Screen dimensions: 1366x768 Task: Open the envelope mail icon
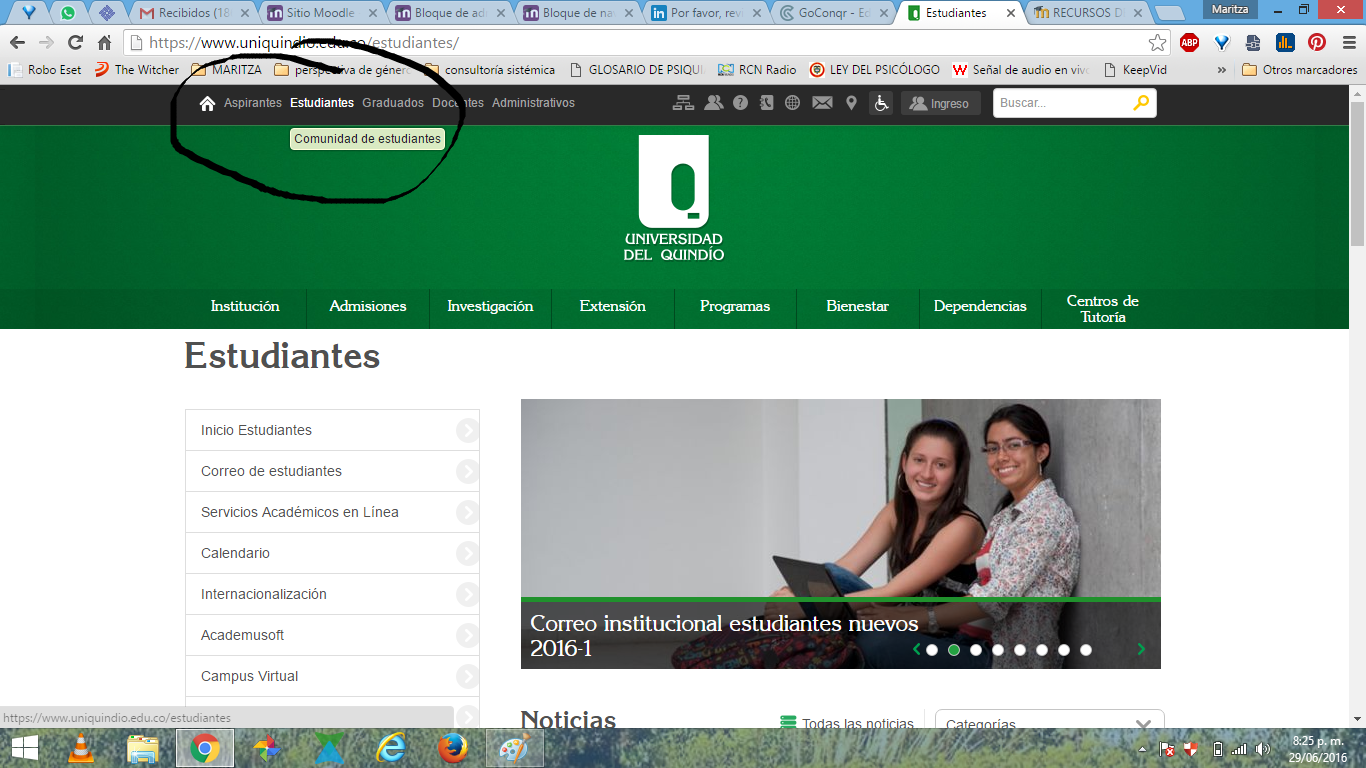point(822,103)
